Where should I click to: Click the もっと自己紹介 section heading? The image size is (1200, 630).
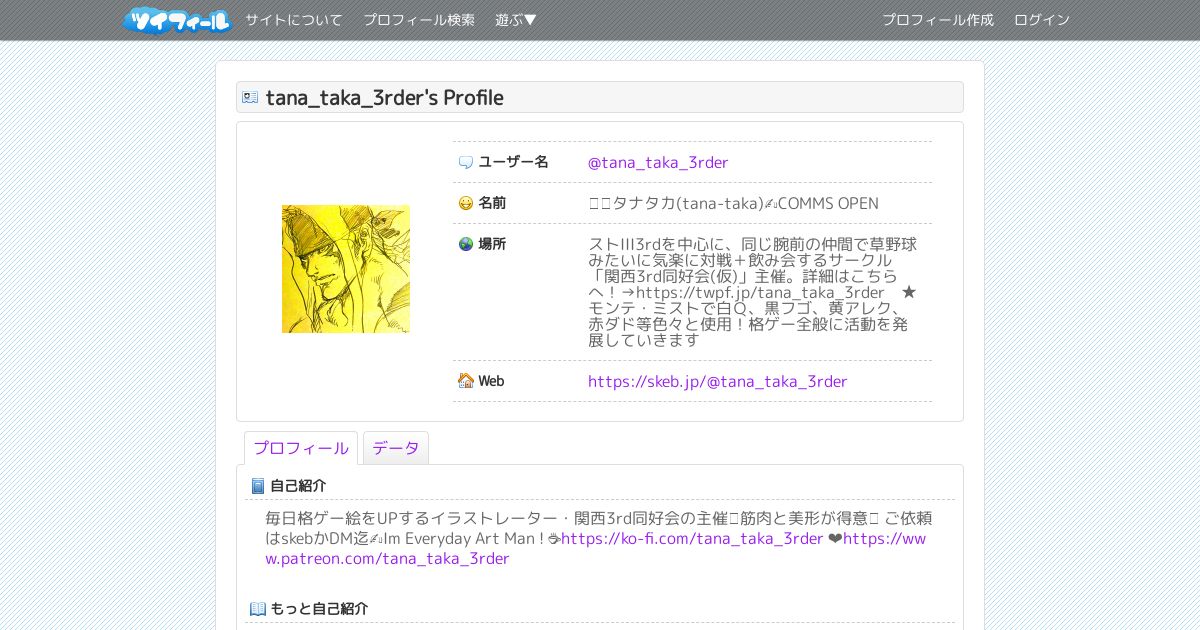pos(319,609)
